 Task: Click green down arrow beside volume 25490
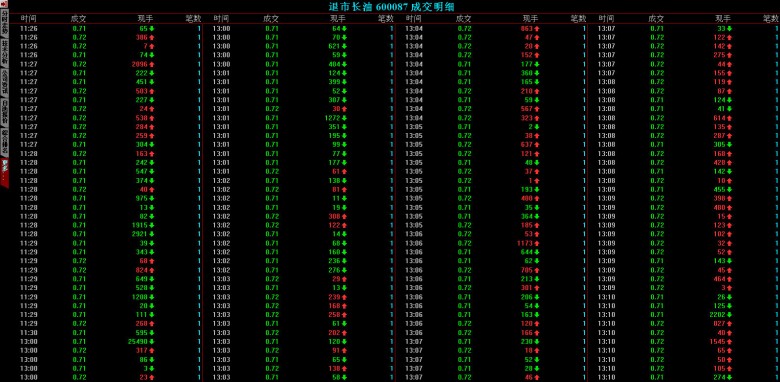tap(152, 342)
